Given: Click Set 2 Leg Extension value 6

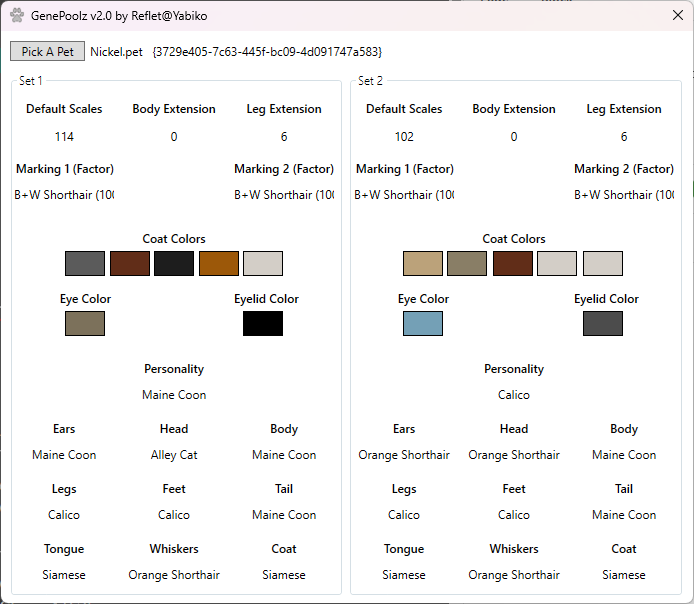Looking at the screenshot, I should click(x=624, y=137).
